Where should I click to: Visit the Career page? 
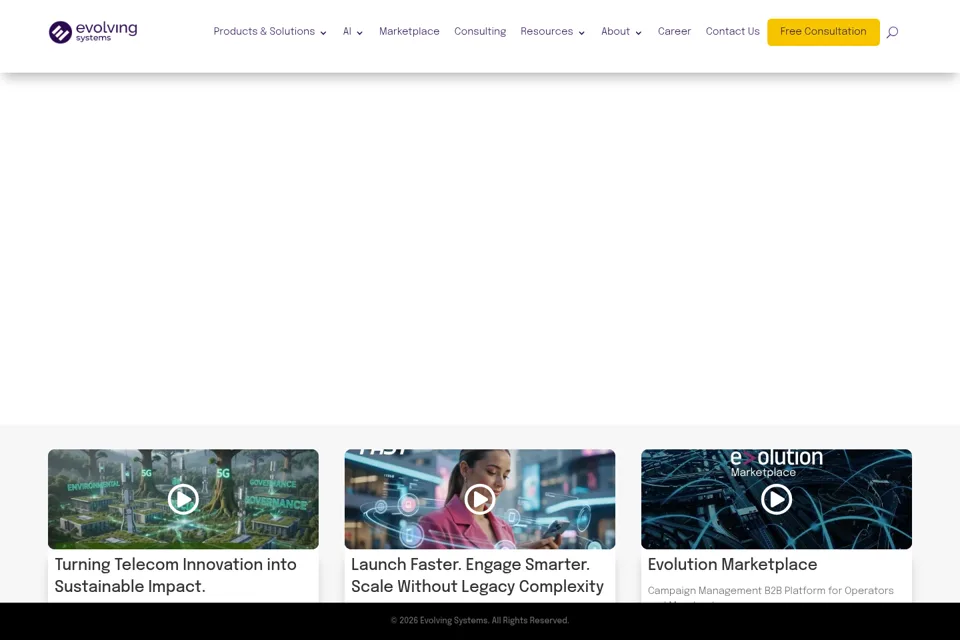(674, 31)
